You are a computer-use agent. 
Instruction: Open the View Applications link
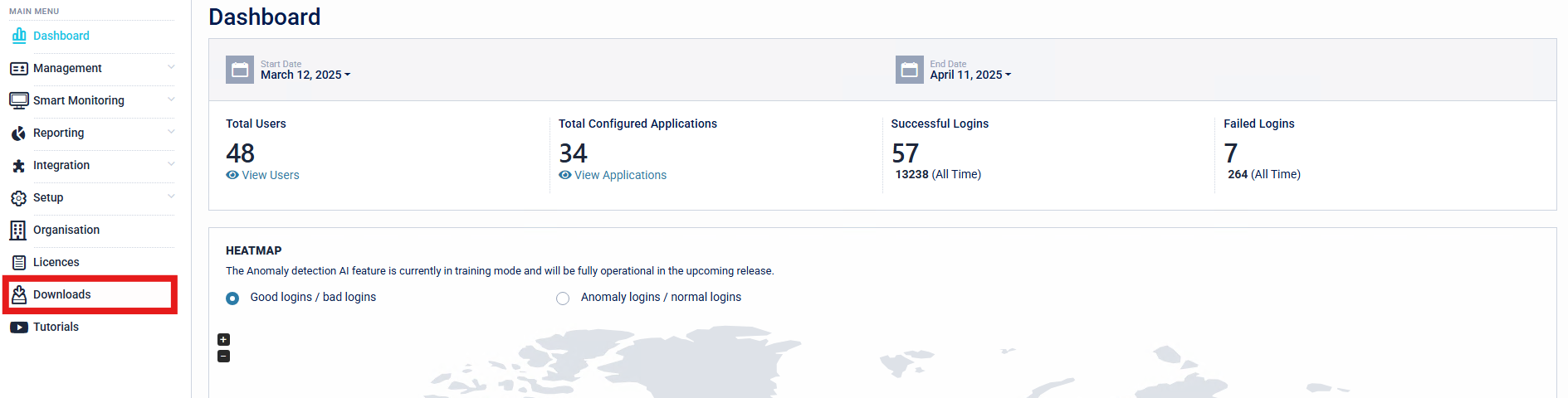pyautogui.click(x=620, y=175)
